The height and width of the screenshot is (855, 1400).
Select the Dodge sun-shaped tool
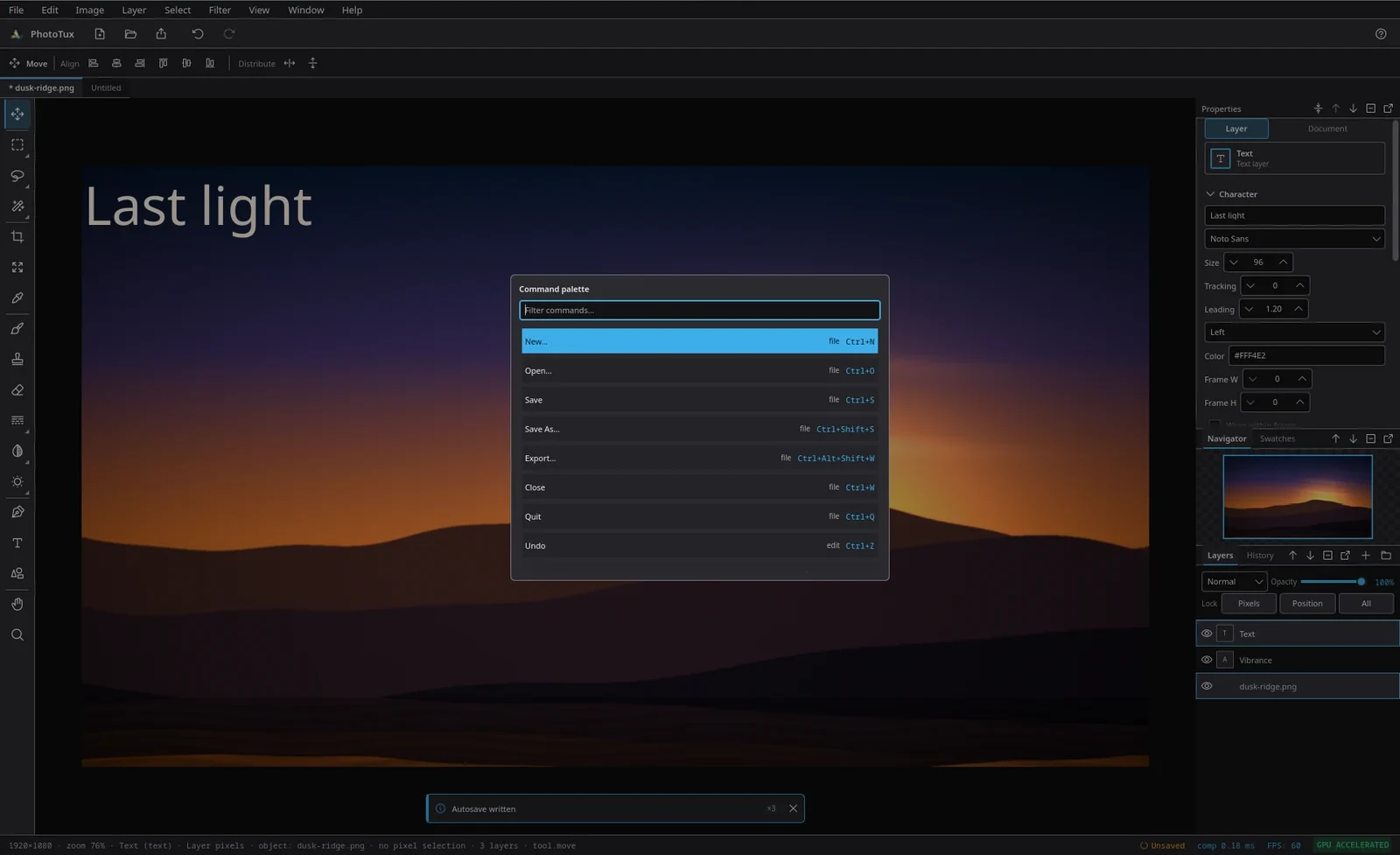pos(17,481)
